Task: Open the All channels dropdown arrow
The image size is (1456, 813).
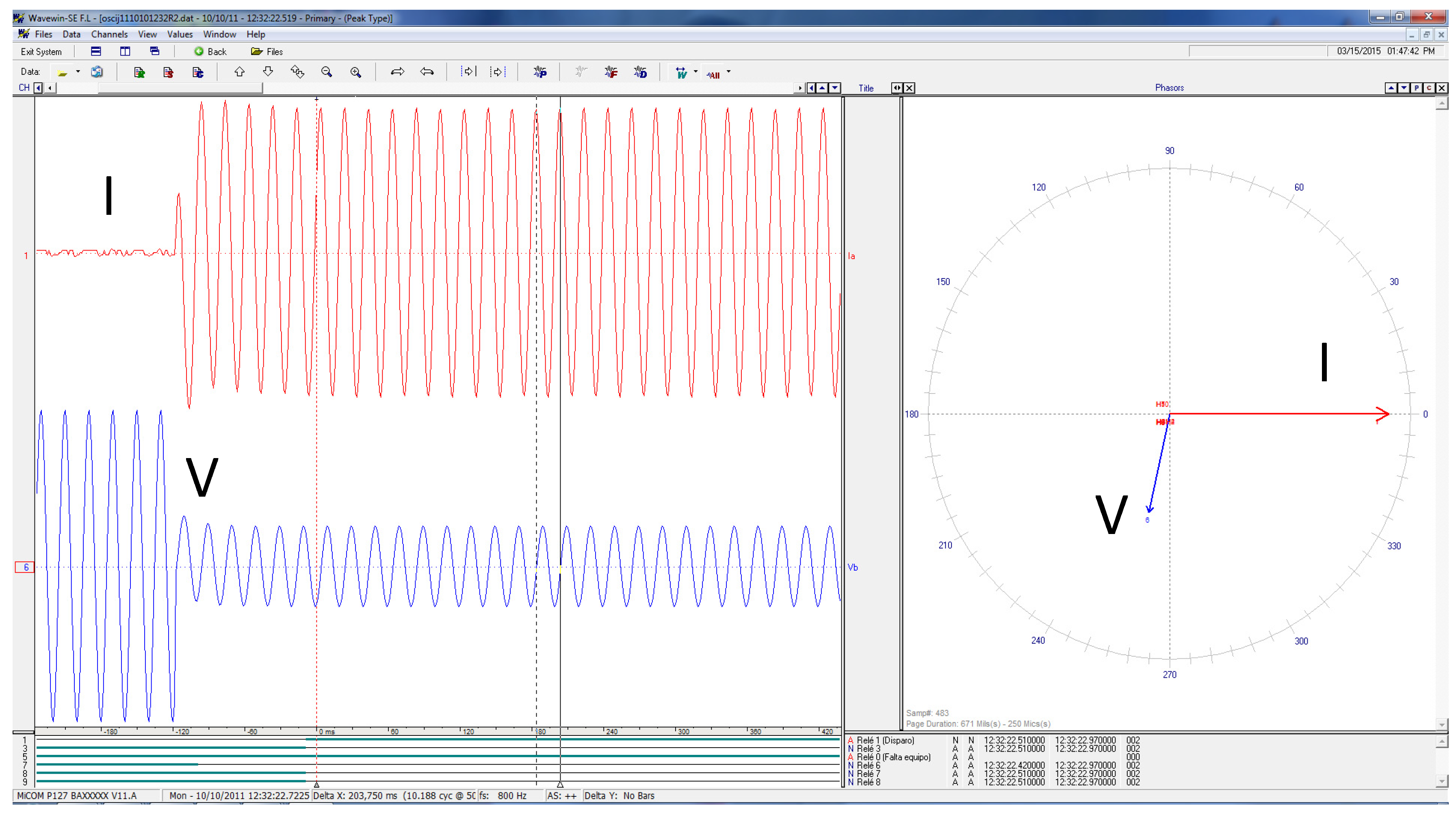Action: click(728, 72)
